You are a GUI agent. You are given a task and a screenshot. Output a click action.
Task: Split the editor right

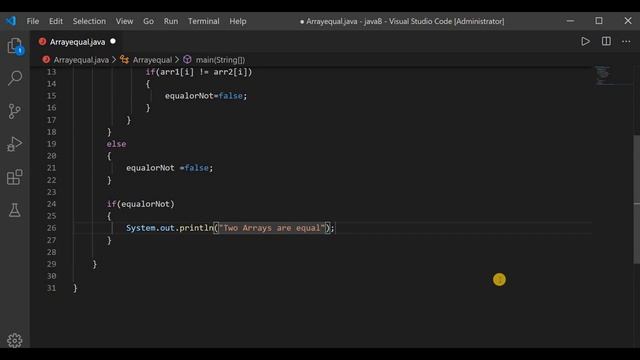(x=606, y=41)
